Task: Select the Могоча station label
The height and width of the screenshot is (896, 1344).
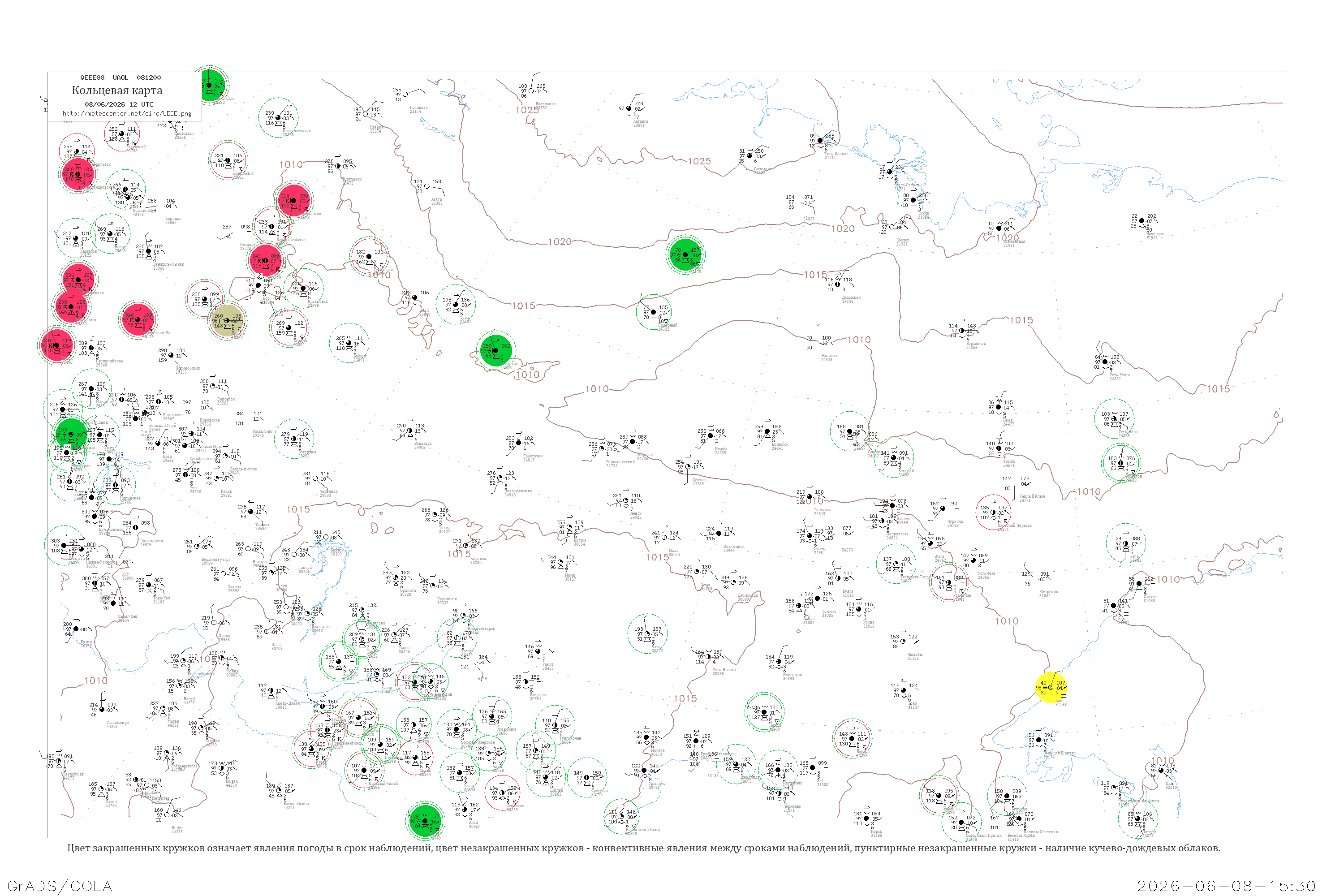Action: (658, 751)
